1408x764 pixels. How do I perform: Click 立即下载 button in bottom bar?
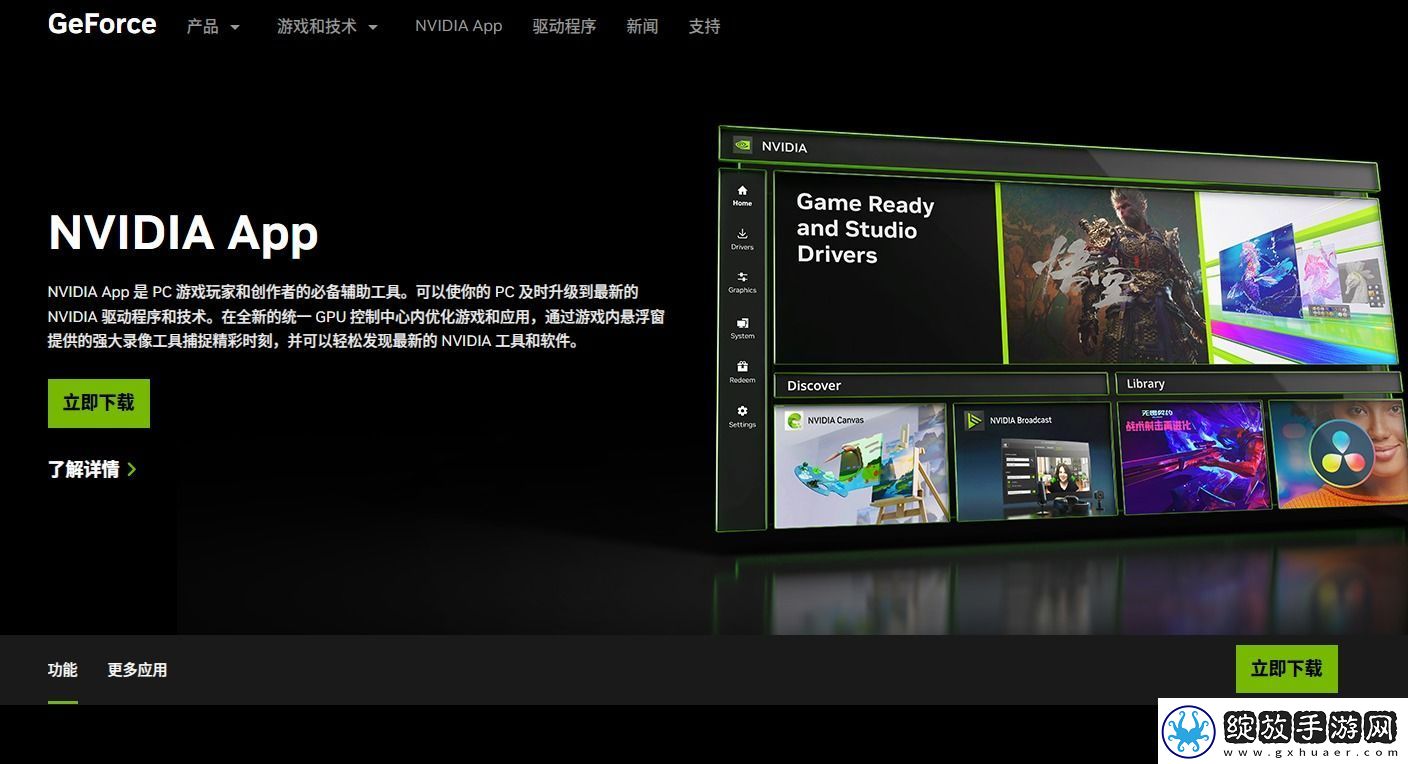pos(1286,669)
